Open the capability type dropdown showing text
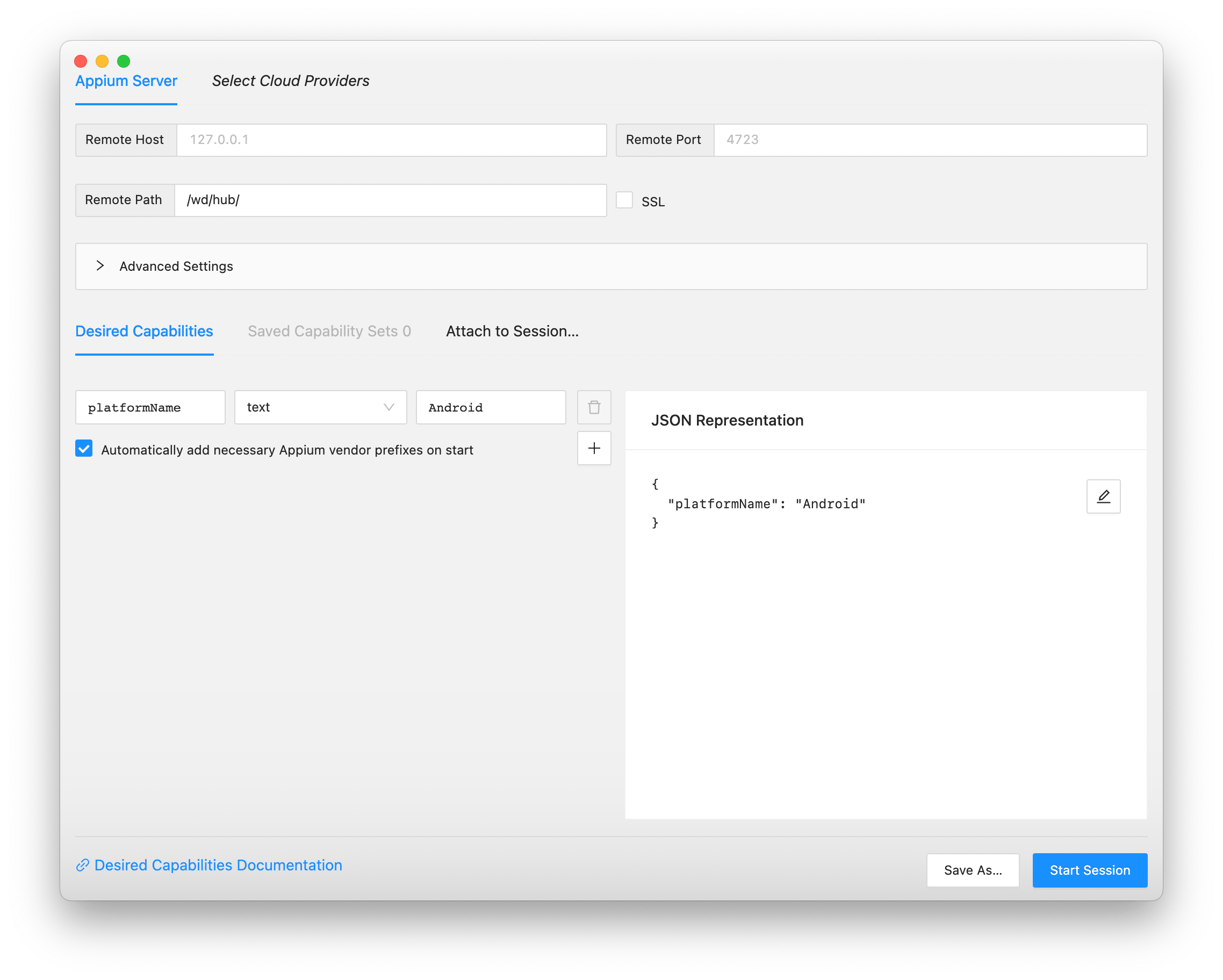 coord(320,407)
